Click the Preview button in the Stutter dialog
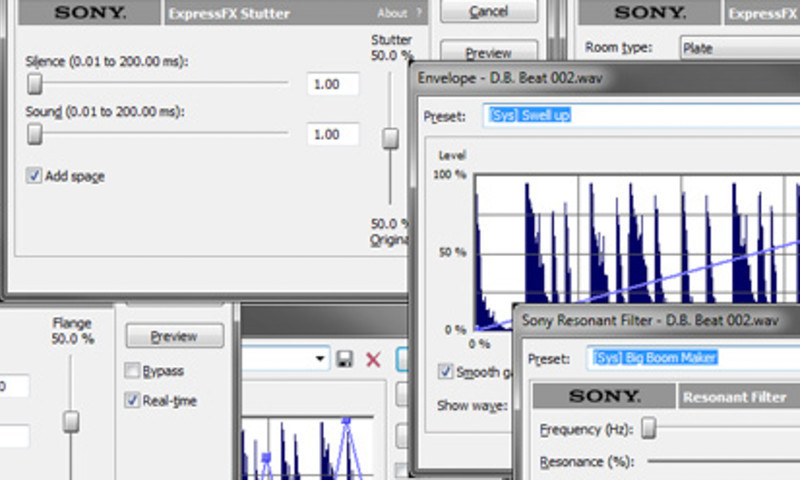Viewport: 800px width, 480px height. click(488, 53)
